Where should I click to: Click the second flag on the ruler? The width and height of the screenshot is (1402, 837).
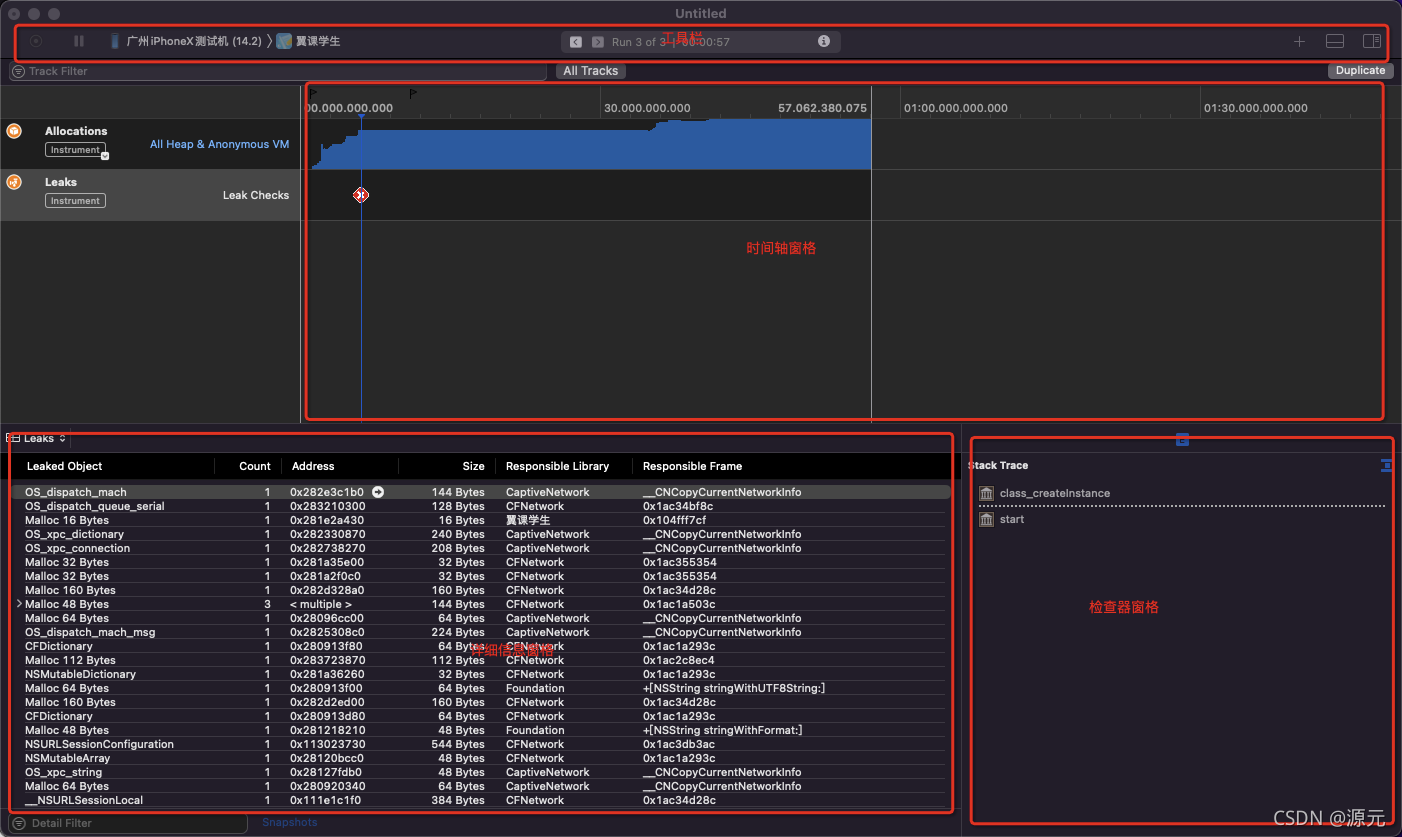pos(414,93)
